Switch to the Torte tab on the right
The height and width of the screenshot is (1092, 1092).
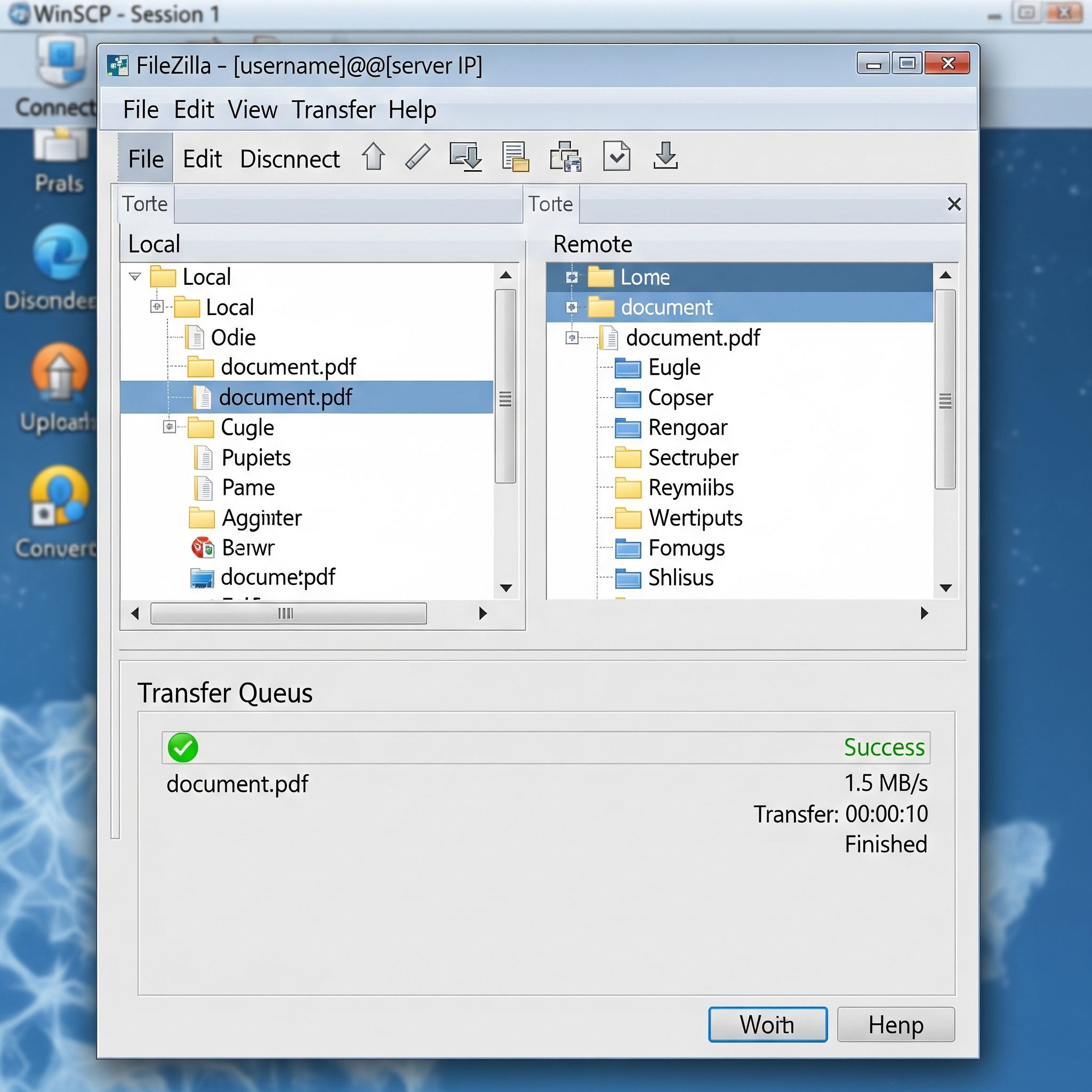[550, 204]
